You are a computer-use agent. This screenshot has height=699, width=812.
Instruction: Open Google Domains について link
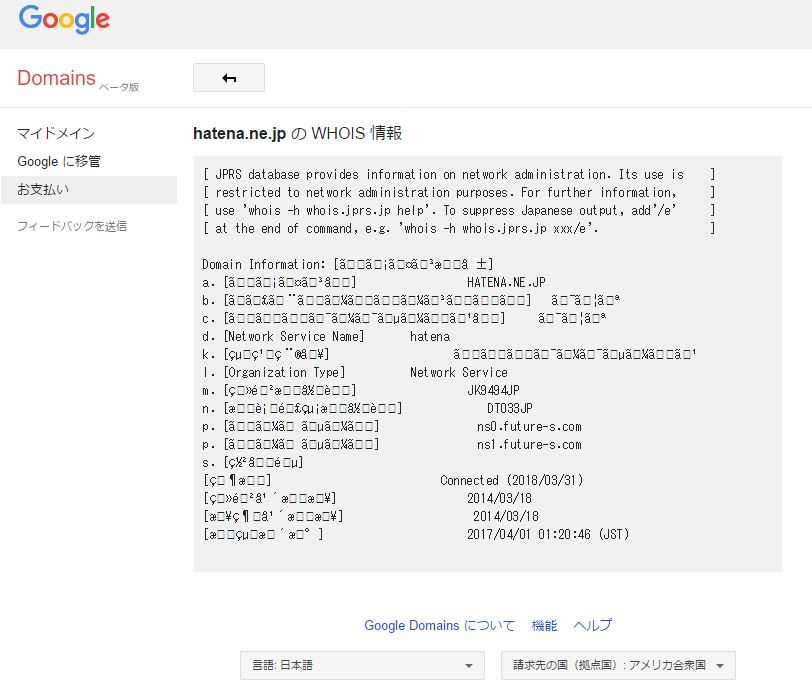(x=439, y=625)
